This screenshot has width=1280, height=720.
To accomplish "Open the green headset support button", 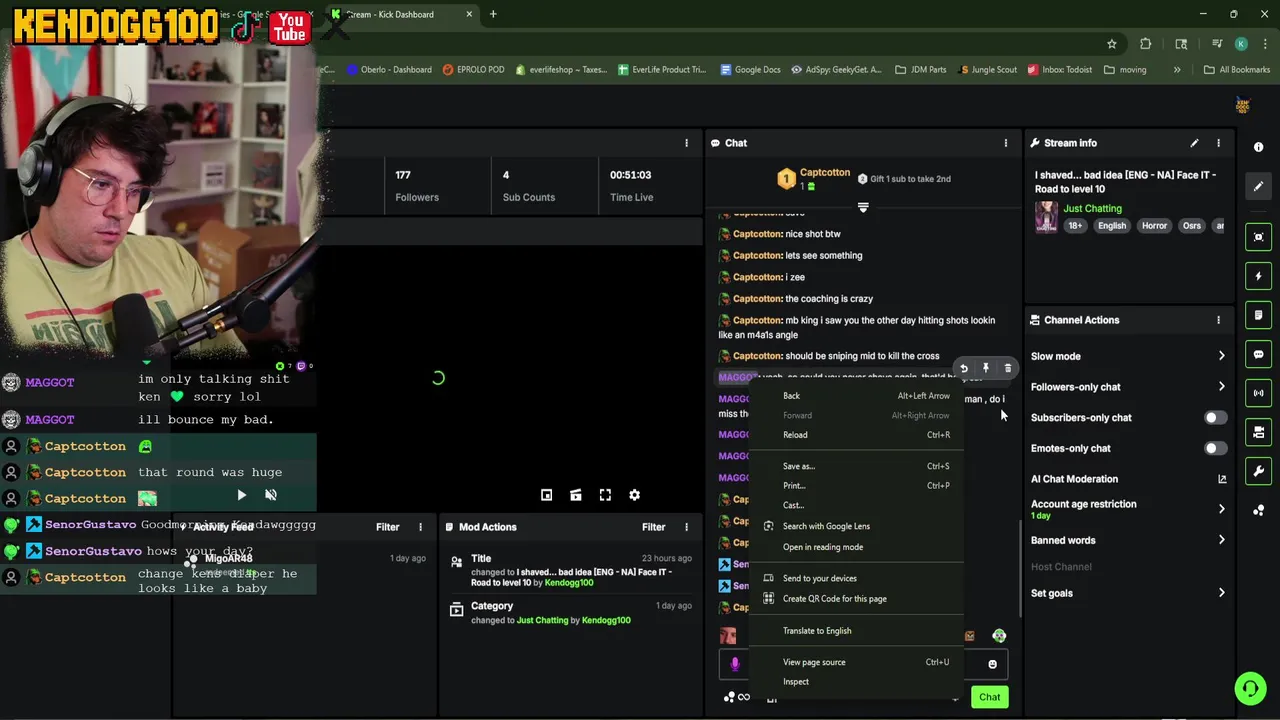I will [x=1249, y=688].
